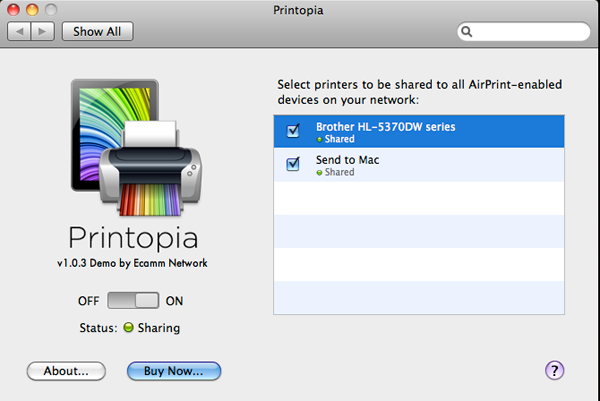Uncheck the Brother HL-5370DW series checkbox
Image resolution: width=600 pixels, height=401 pixels.
click(293, 130)
